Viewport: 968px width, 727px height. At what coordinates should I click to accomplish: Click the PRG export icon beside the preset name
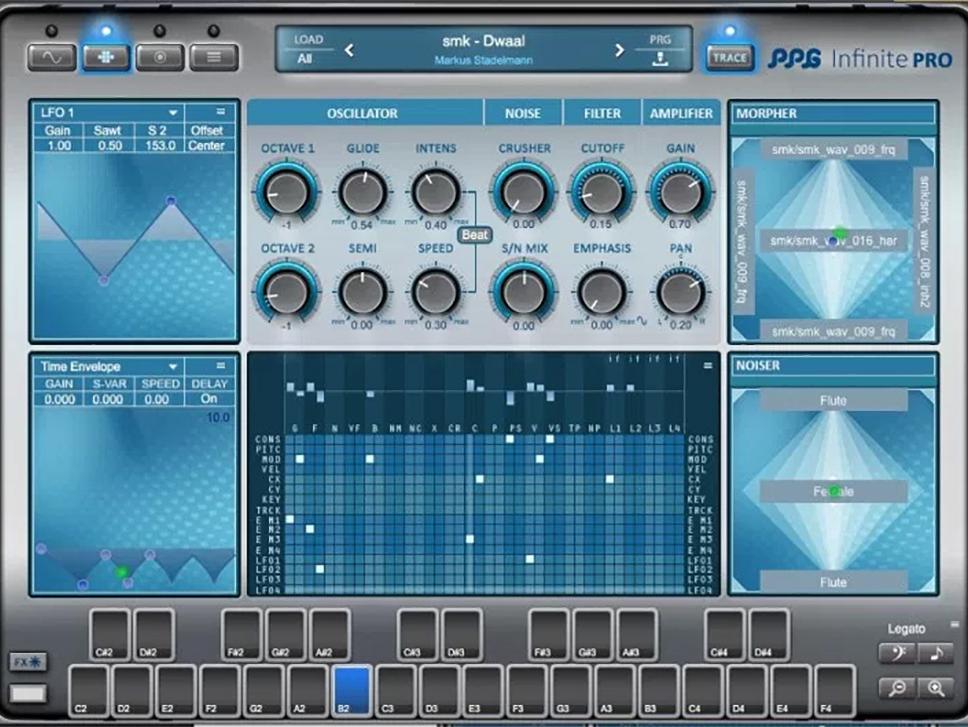click(662, 61)
